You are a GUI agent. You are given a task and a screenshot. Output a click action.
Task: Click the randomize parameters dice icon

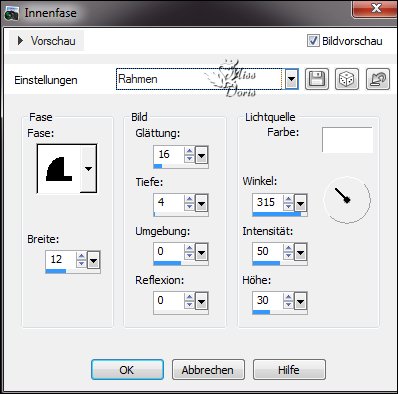coord(347,79)
